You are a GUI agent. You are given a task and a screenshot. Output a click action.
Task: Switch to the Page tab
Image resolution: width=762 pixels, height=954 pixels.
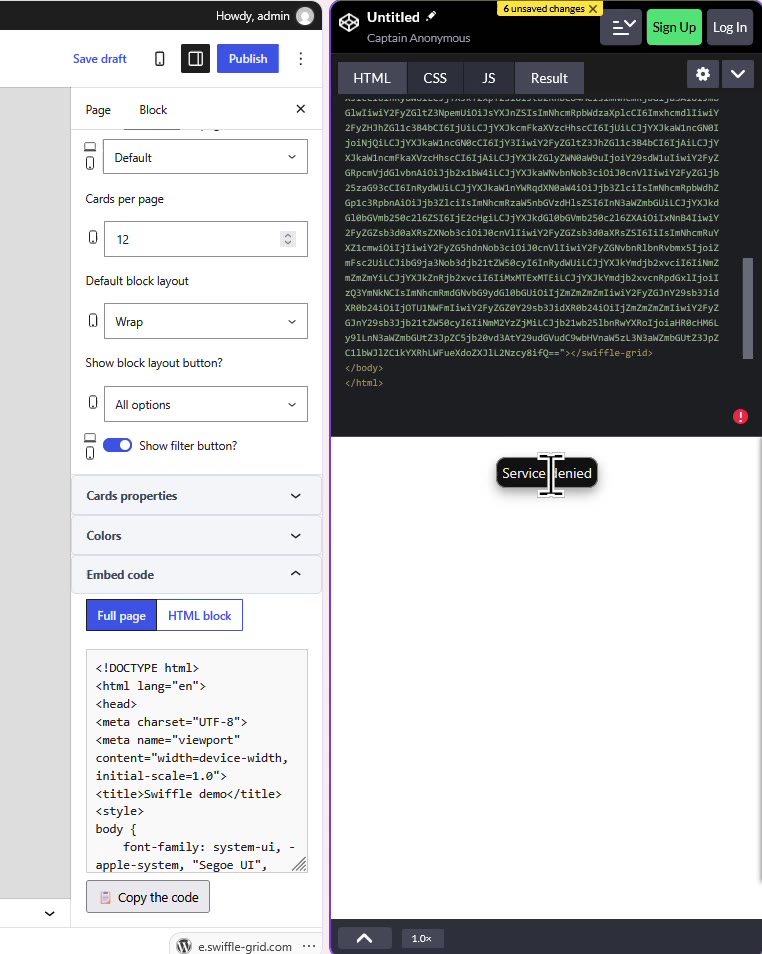98,110
